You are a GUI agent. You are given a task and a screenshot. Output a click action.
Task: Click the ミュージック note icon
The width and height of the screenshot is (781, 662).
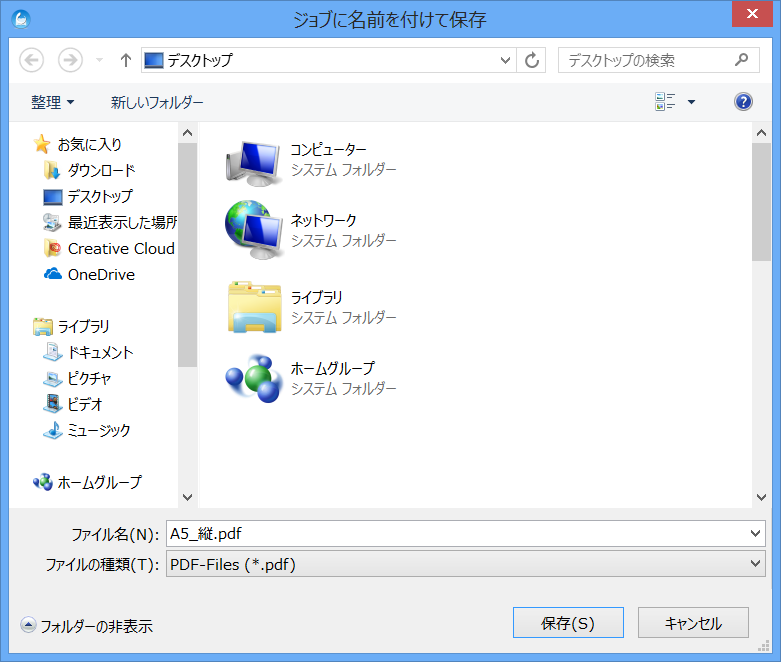tap(52, 430)
